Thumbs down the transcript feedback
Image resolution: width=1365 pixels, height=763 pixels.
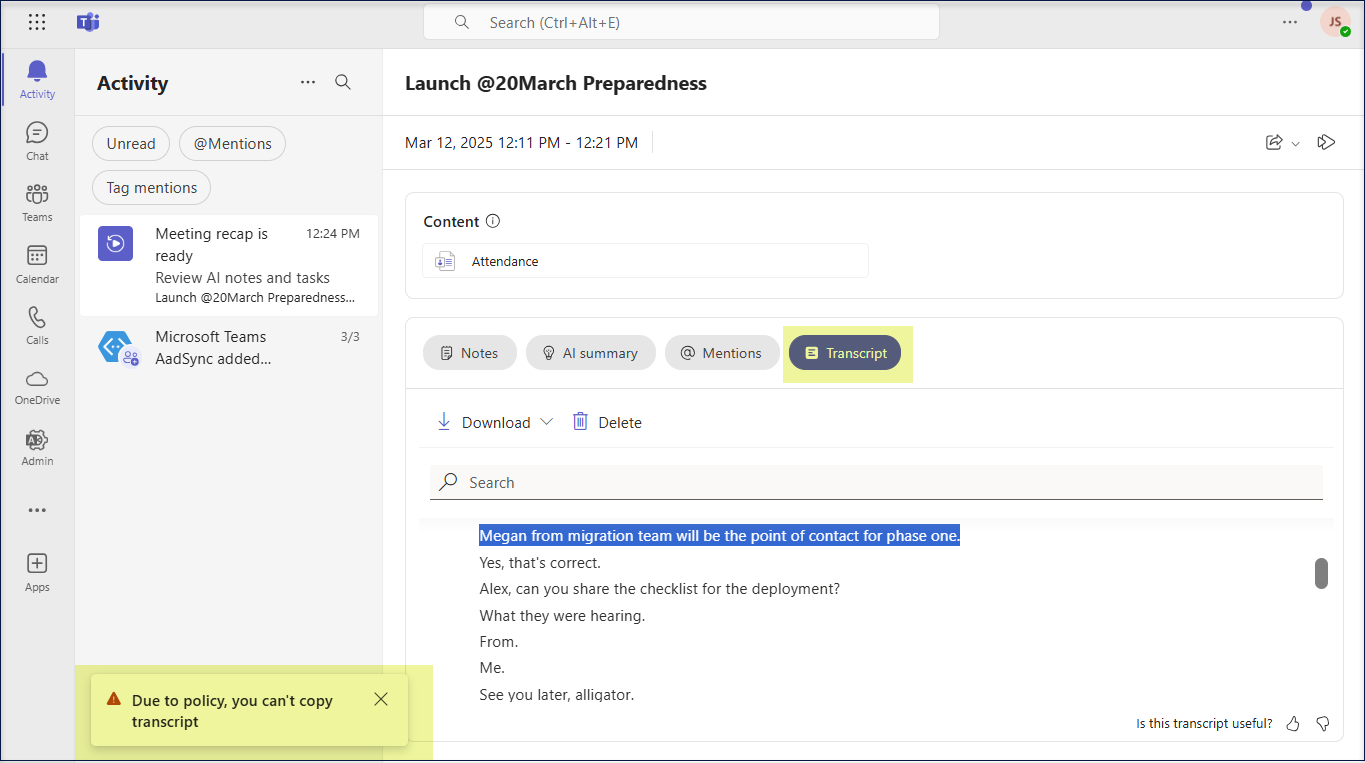pos(1323,723)
